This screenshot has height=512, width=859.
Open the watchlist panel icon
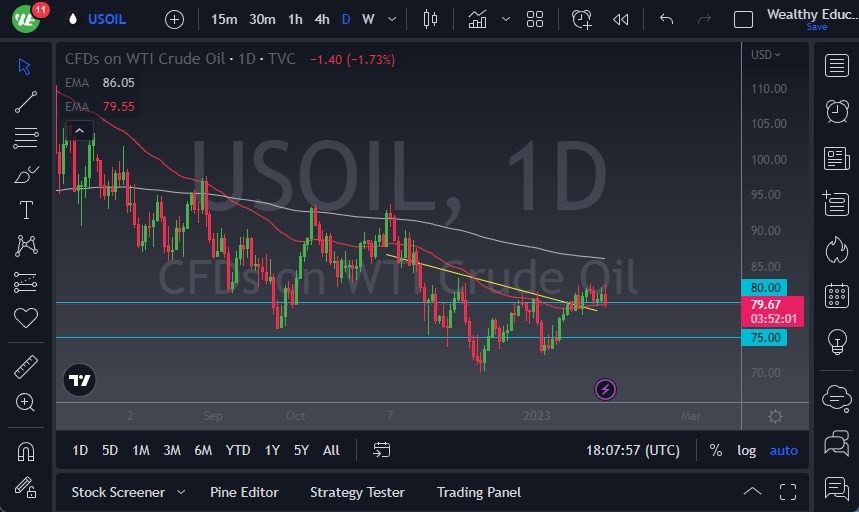(x=836, y=66)
